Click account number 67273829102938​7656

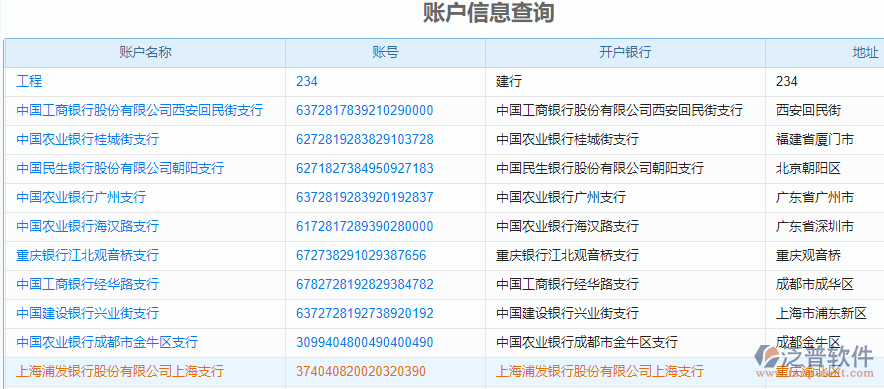pos(361,255)
